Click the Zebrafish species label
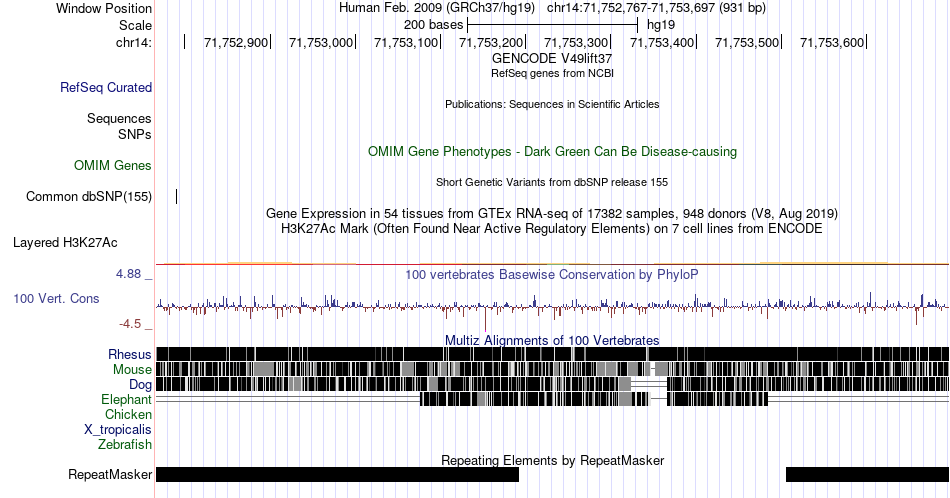The width and height of the screenshot is (950, 498). [x=125, y=444]
